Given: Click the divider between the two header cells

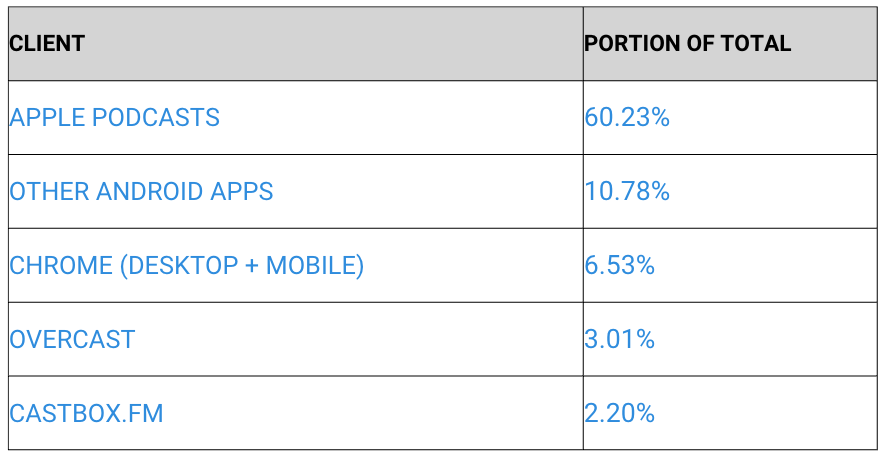Looking at the screenshot, I should pyautogui.click(x=583, y=44).
